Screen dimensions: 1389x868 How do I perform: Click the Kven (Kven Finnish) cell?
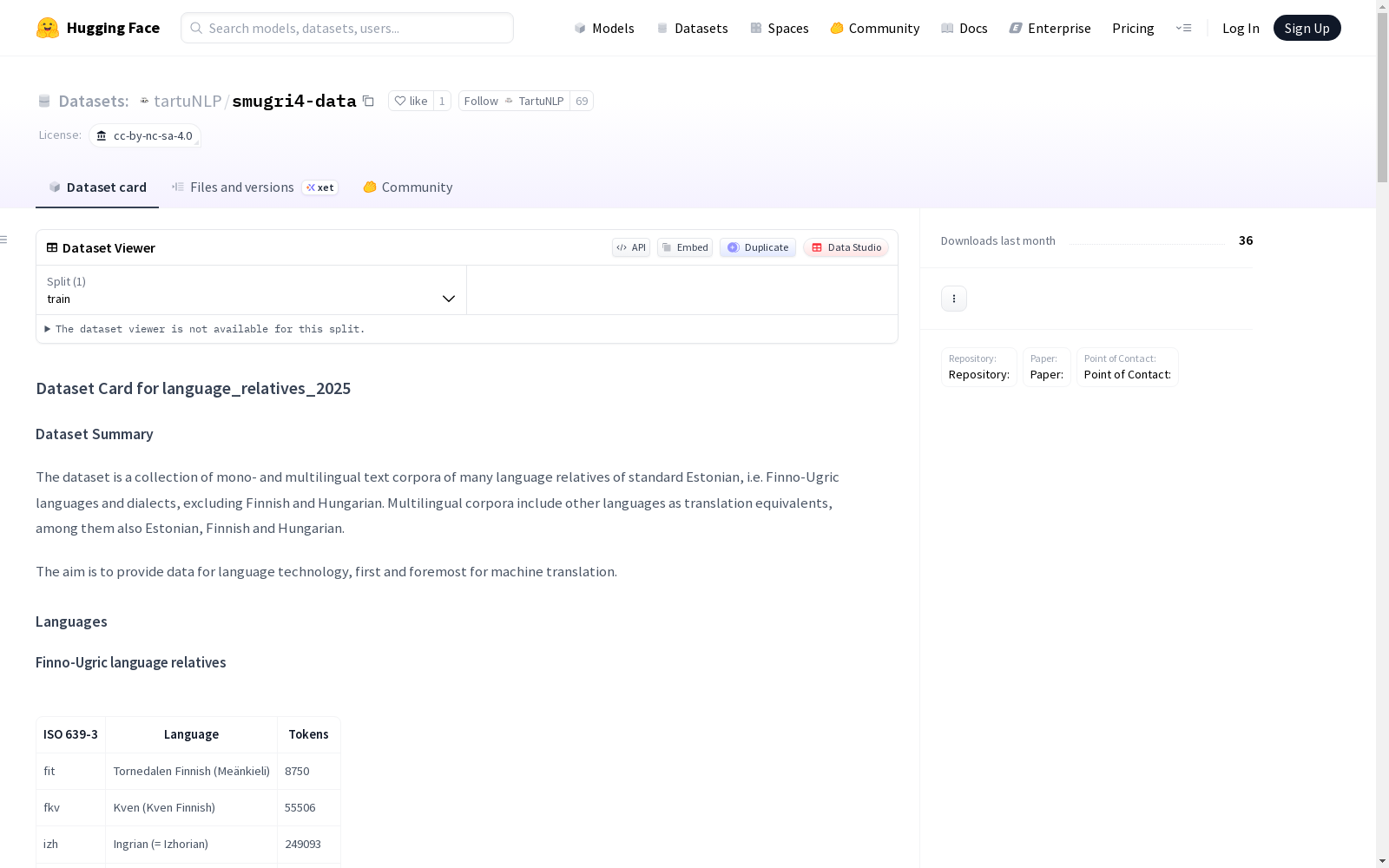point(191,807)
